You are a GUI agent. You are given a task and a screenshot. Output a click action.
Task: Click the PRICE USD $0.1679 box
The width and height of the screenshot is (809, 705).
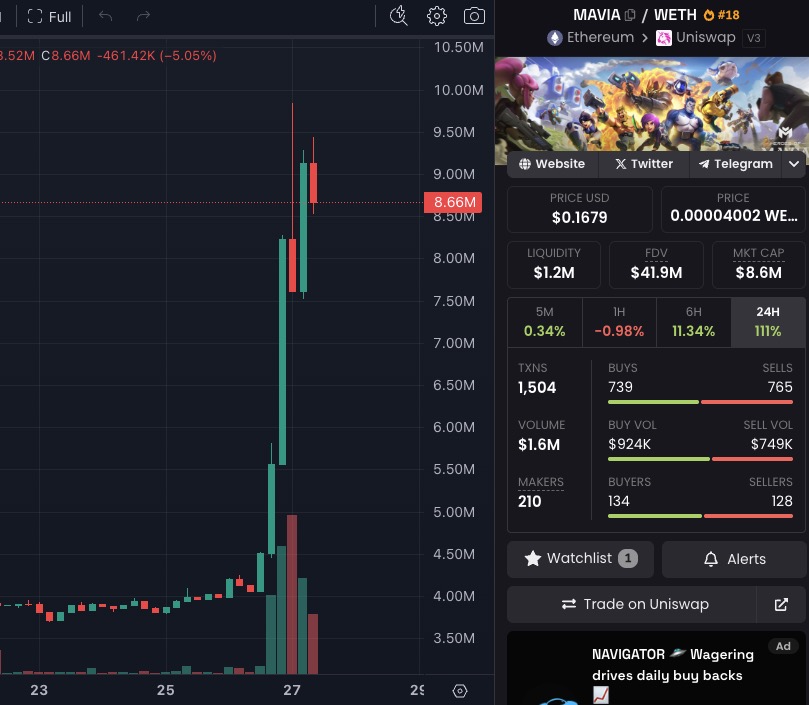pos(579,209)
